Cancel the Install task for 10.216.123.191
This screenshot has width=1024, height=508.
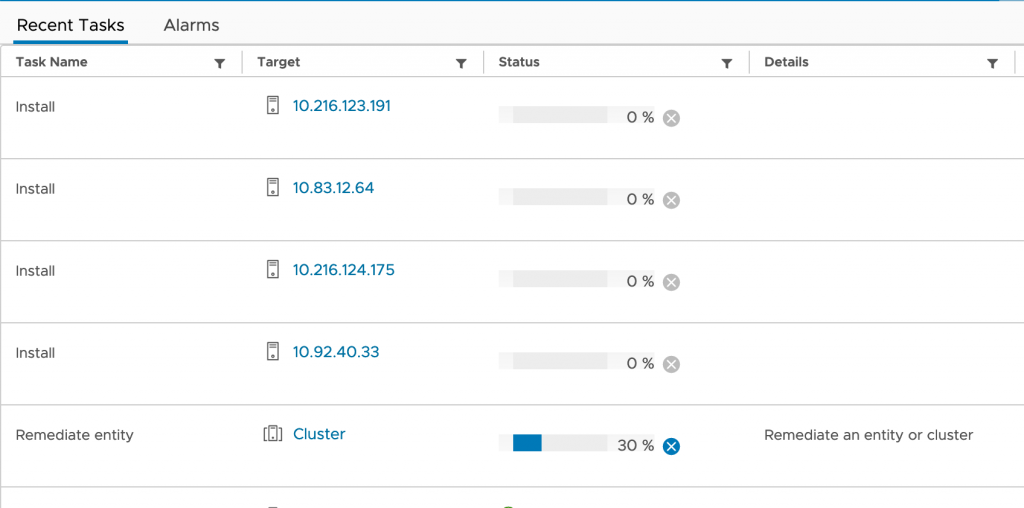pos(672,118)
